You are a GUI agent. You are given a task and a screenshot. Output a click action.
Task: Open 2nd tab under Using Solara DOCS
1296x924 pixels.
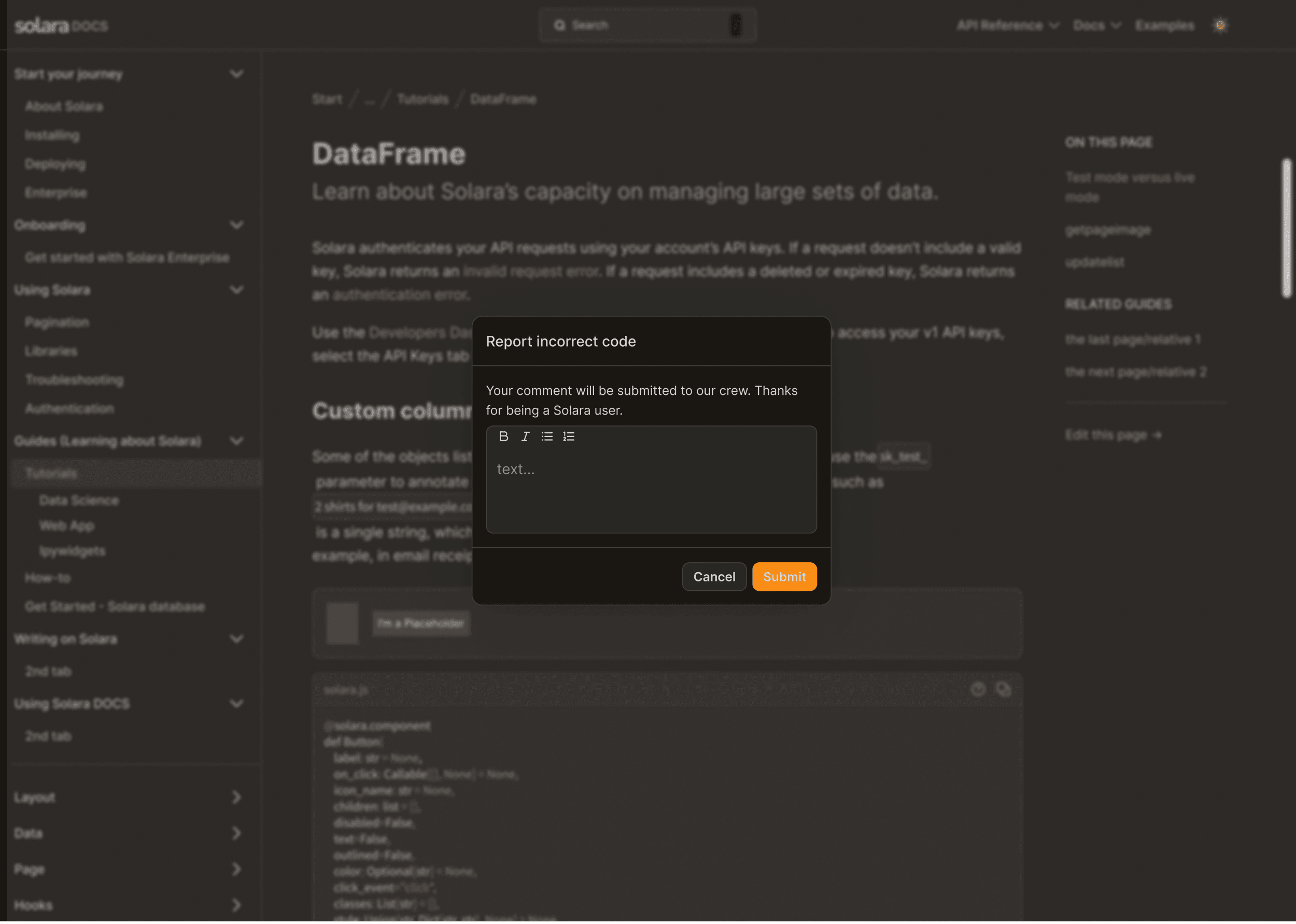coord(48,736)
